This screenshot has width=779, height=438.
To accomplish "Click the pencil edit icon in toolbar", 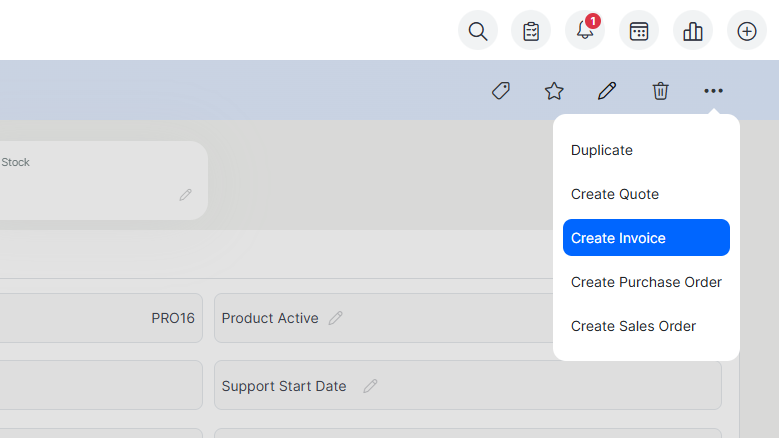I will pyautogui.click(x=607, y=91).
